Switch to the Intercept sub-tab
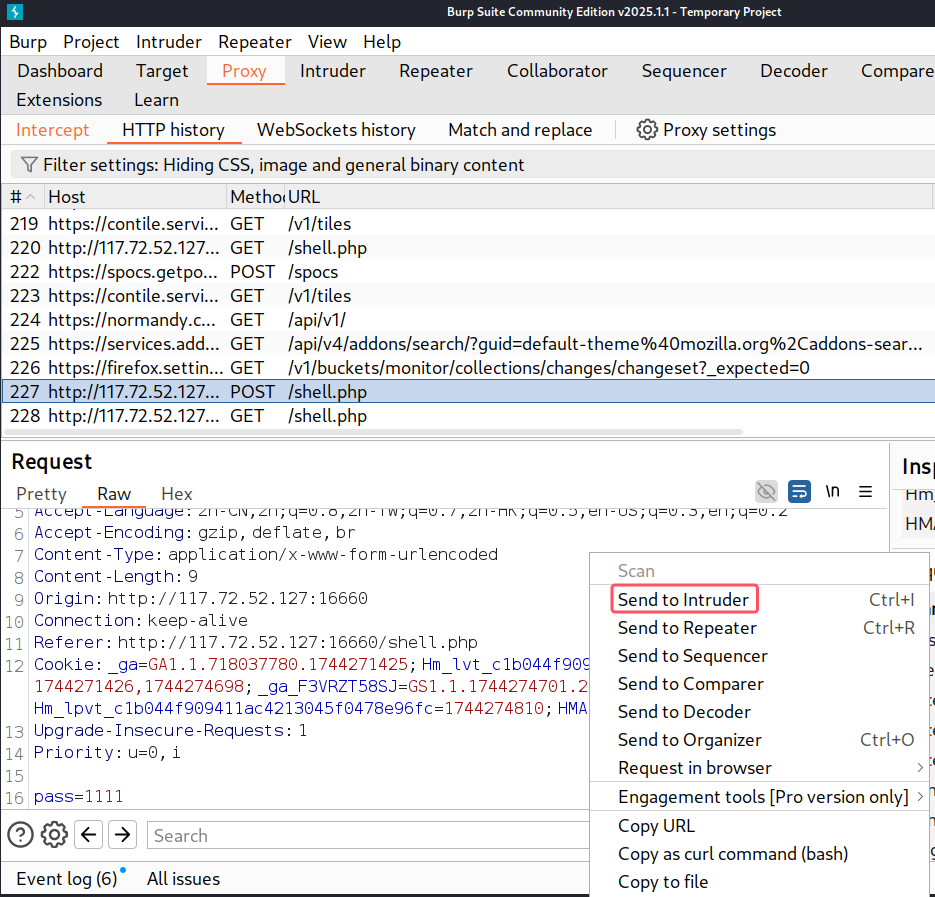This screenshot has width=935, height=897. (52, 129)
